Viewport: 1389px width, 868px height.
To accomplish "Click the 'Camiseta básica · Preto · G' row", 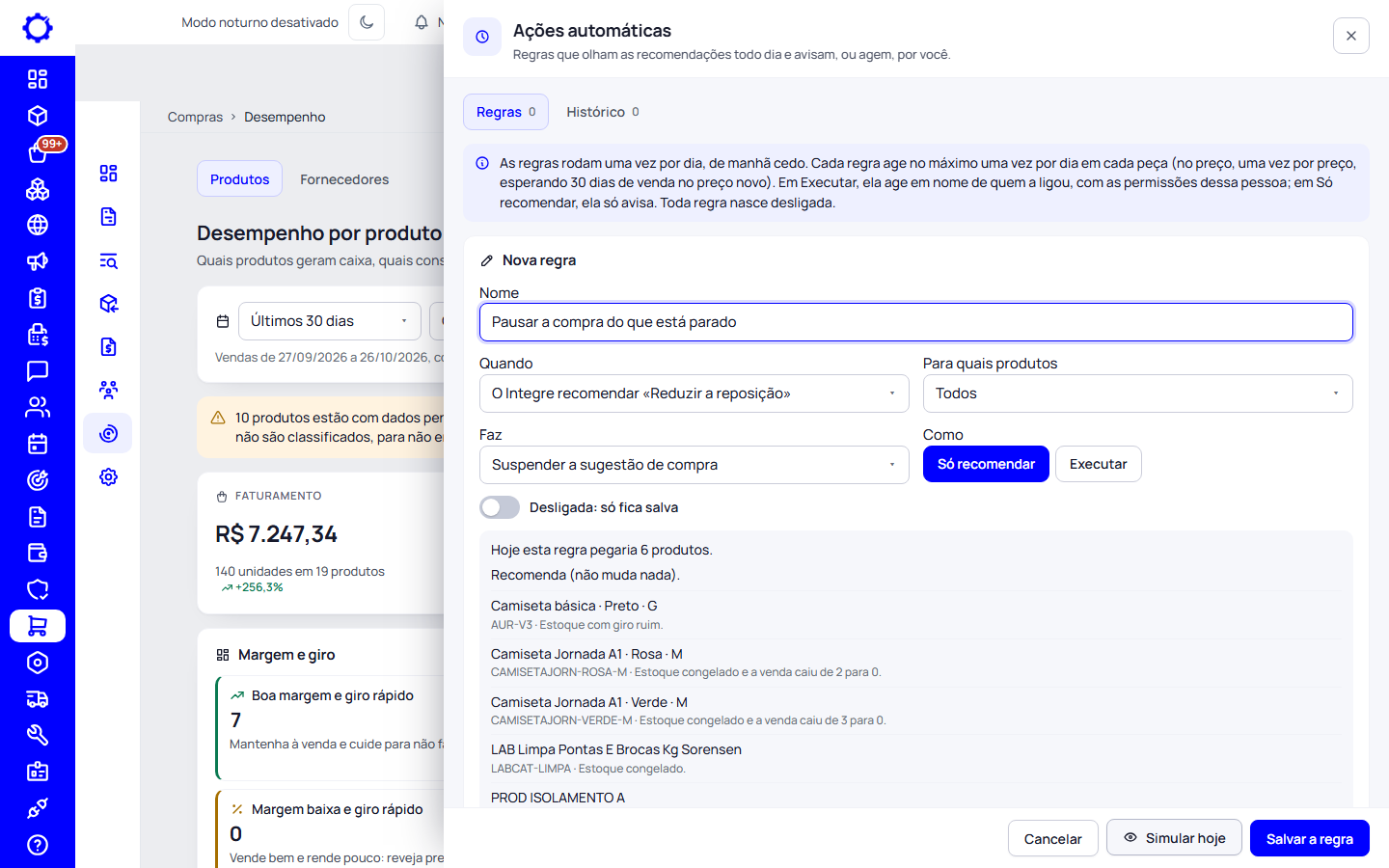I will click(x=915, y=614).
